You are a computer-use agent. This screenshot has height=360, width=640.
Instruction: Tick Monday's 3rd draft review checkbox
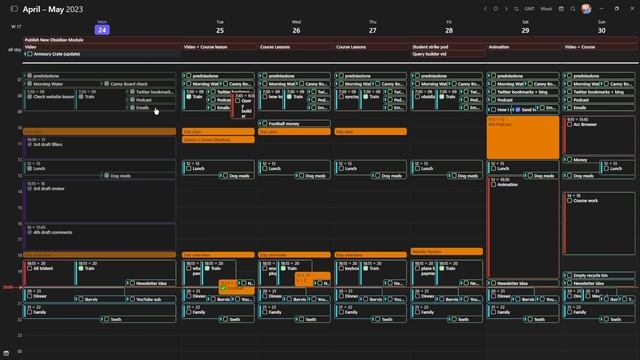coord(29,189)
